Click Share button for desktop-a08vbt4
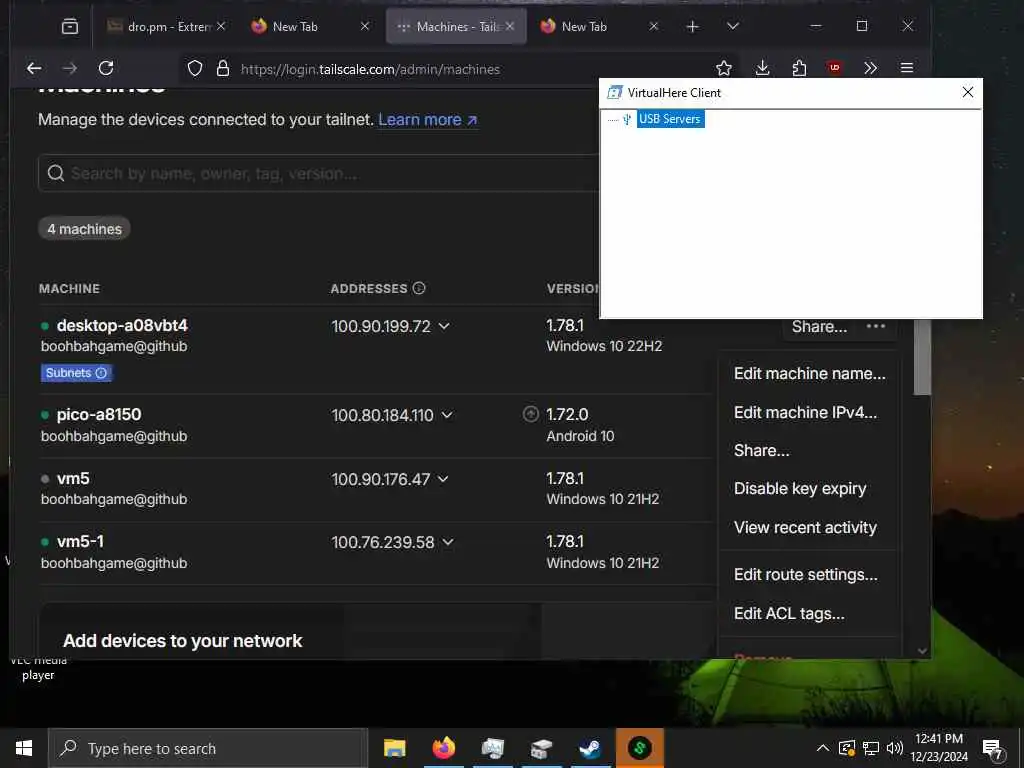Screen dimensions: 1024x768 819,327
